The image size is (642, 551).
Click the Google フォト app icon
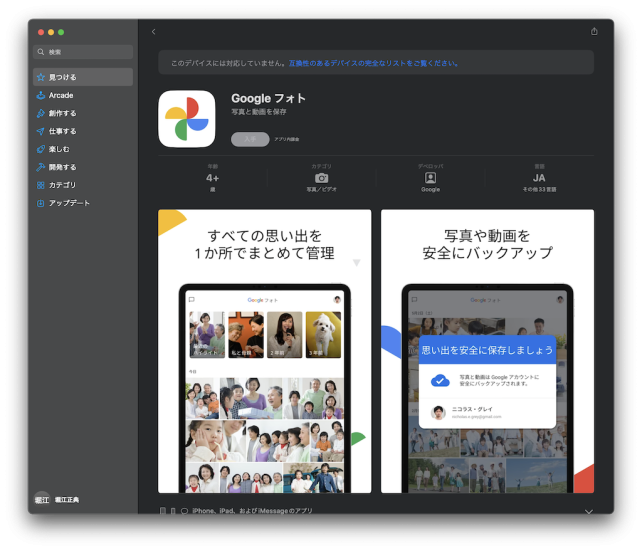point(187,119)
